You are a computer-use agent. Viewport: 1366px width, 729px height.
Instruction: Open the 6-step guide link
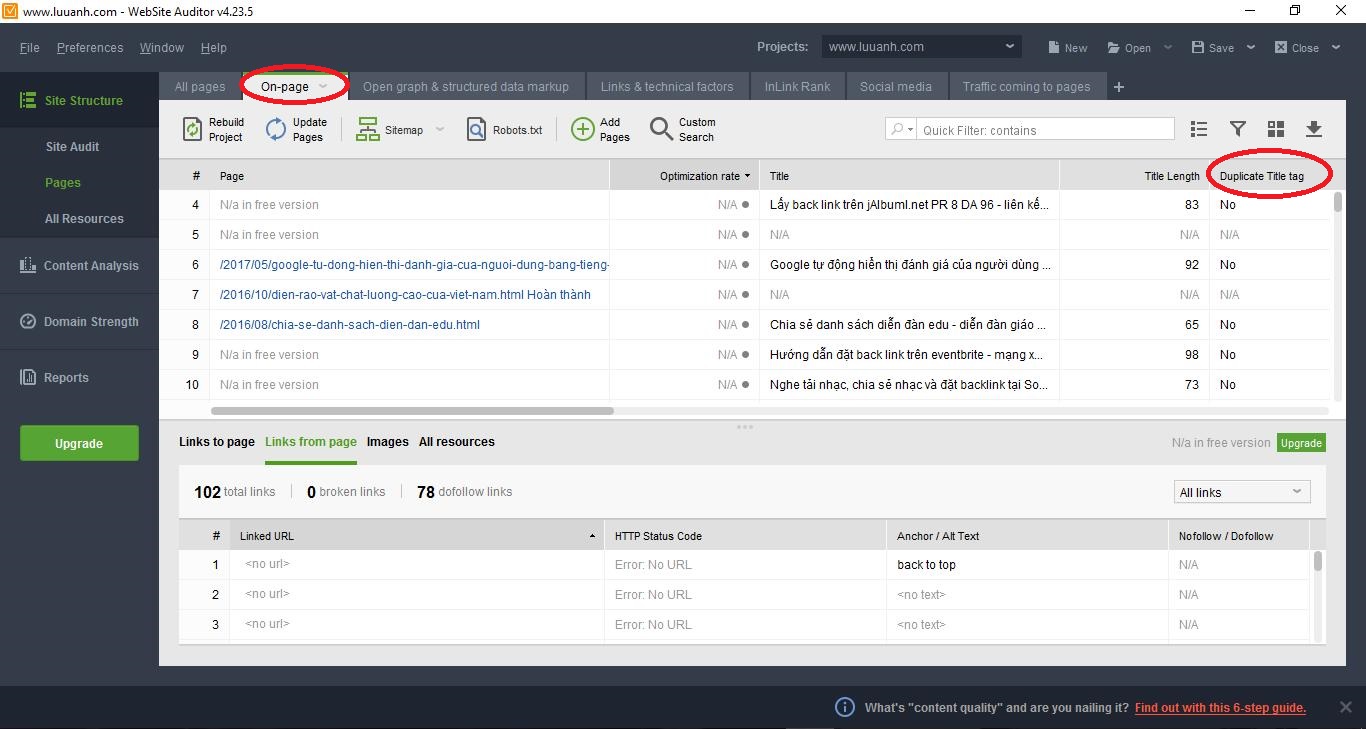(1220, 708)
